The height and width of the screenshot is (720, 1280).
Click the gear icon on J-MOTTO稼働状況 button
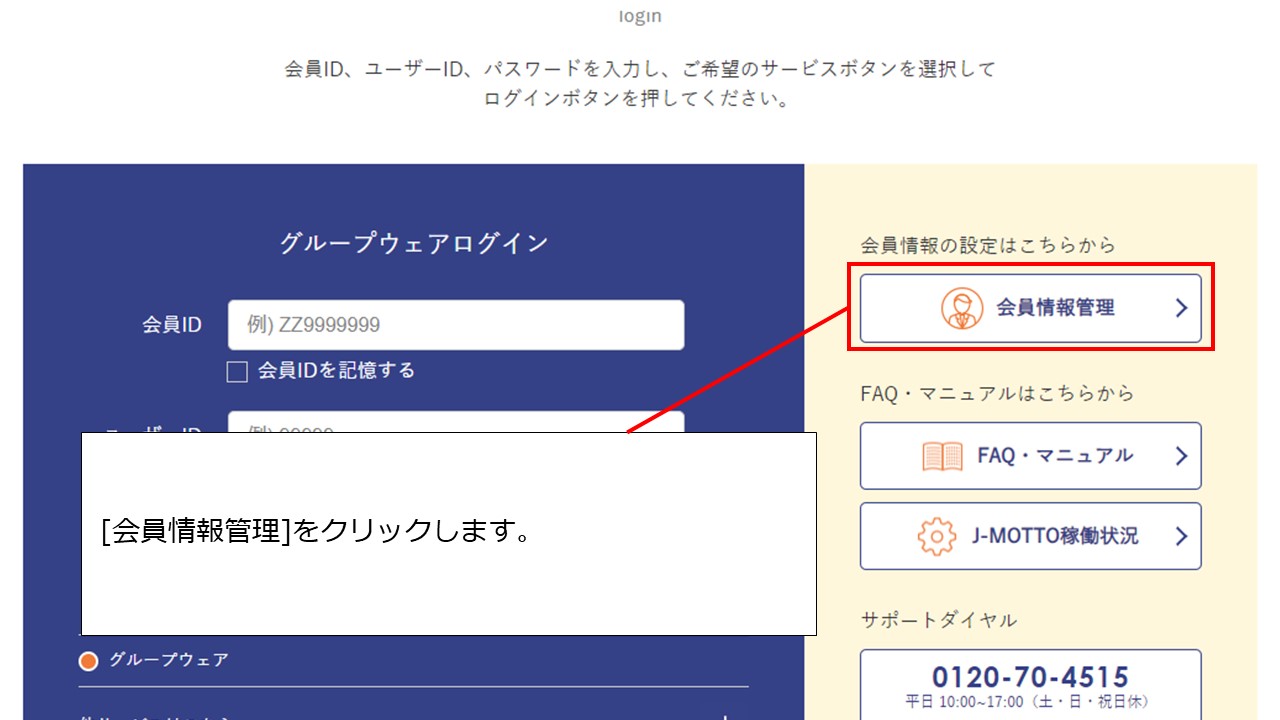click(x=936, y=536)
